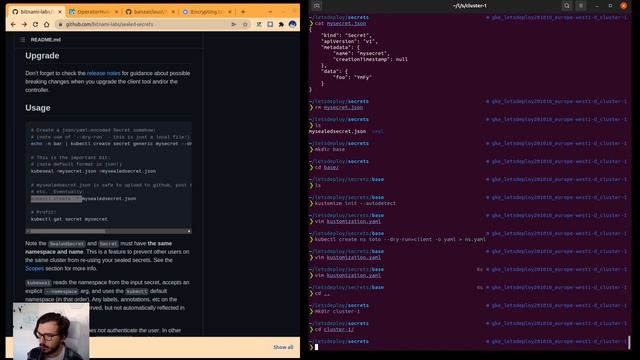Screen dimensions: 640x360
Task: Click the right arrow of code scrollbar
Action: [x=189, y=231]
